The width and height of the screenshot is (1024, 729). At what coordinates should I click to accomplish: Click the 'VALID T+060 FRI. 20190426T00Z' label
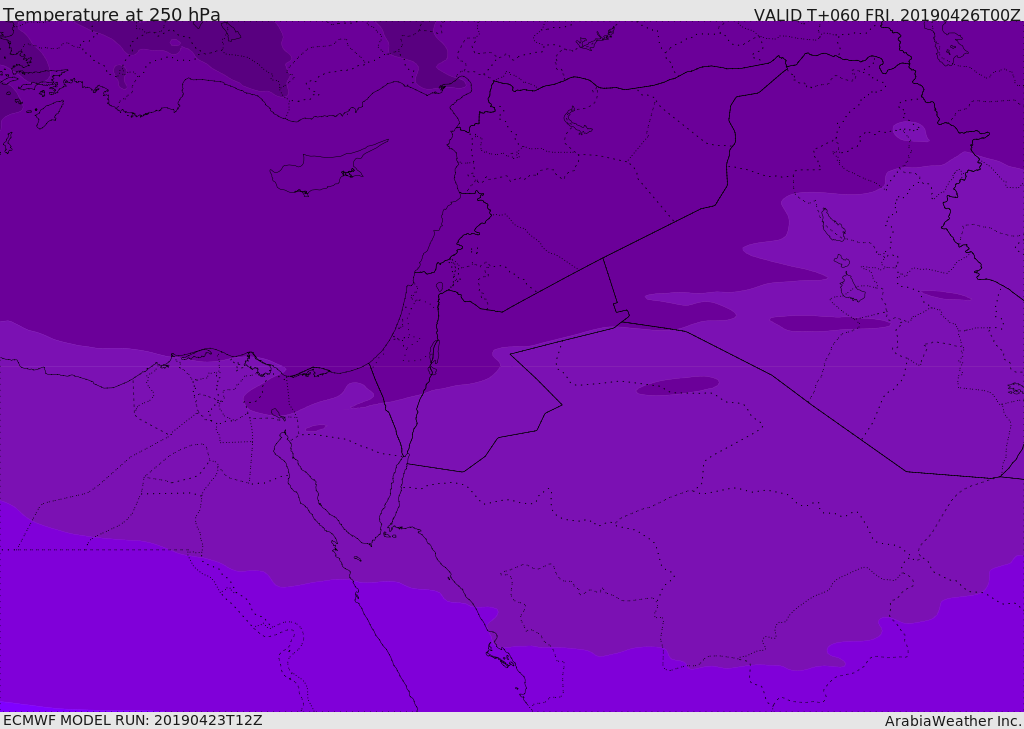887,15
